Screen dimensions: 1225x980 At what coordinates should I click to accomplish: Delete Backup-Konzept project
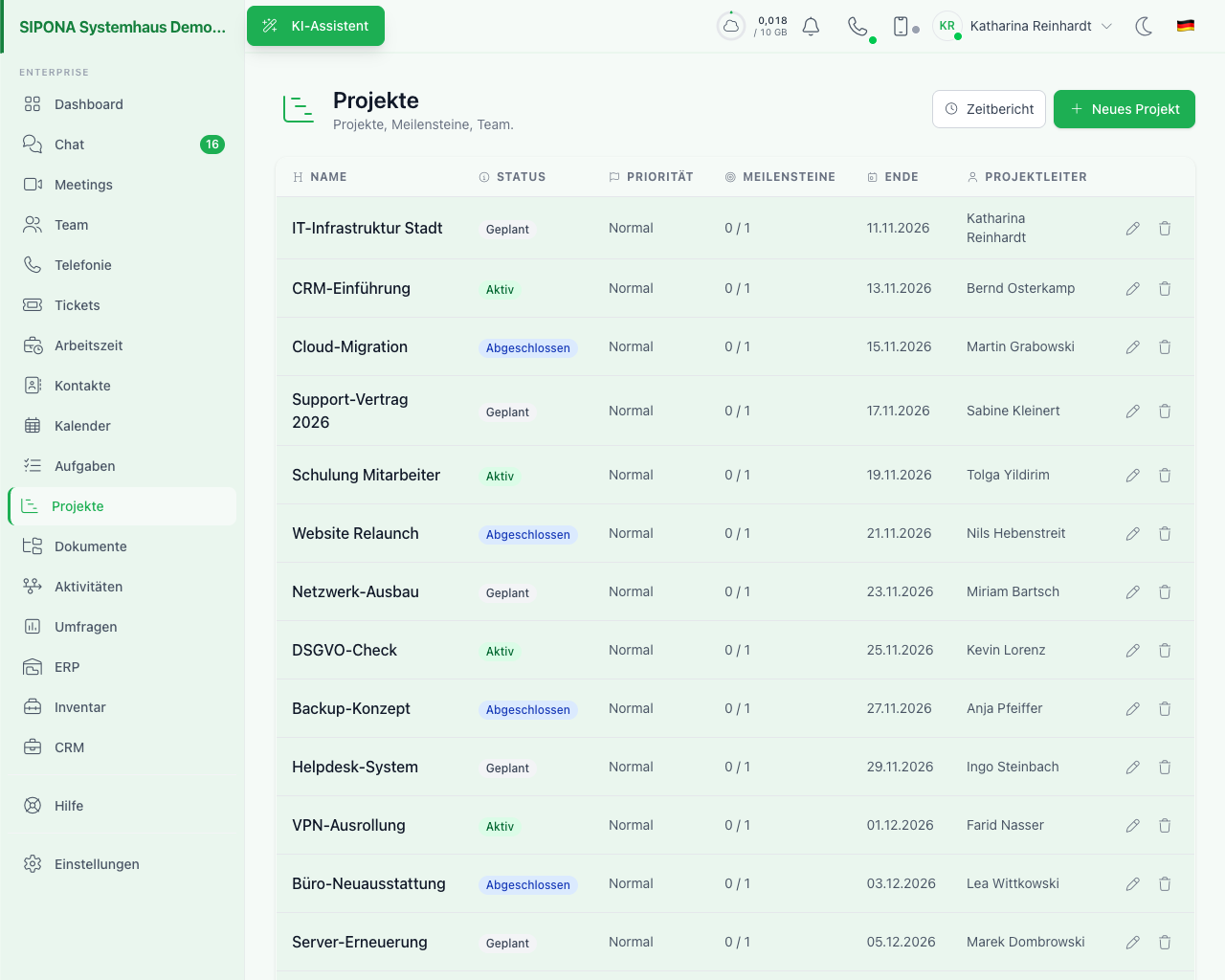(x=1165, y=709)
